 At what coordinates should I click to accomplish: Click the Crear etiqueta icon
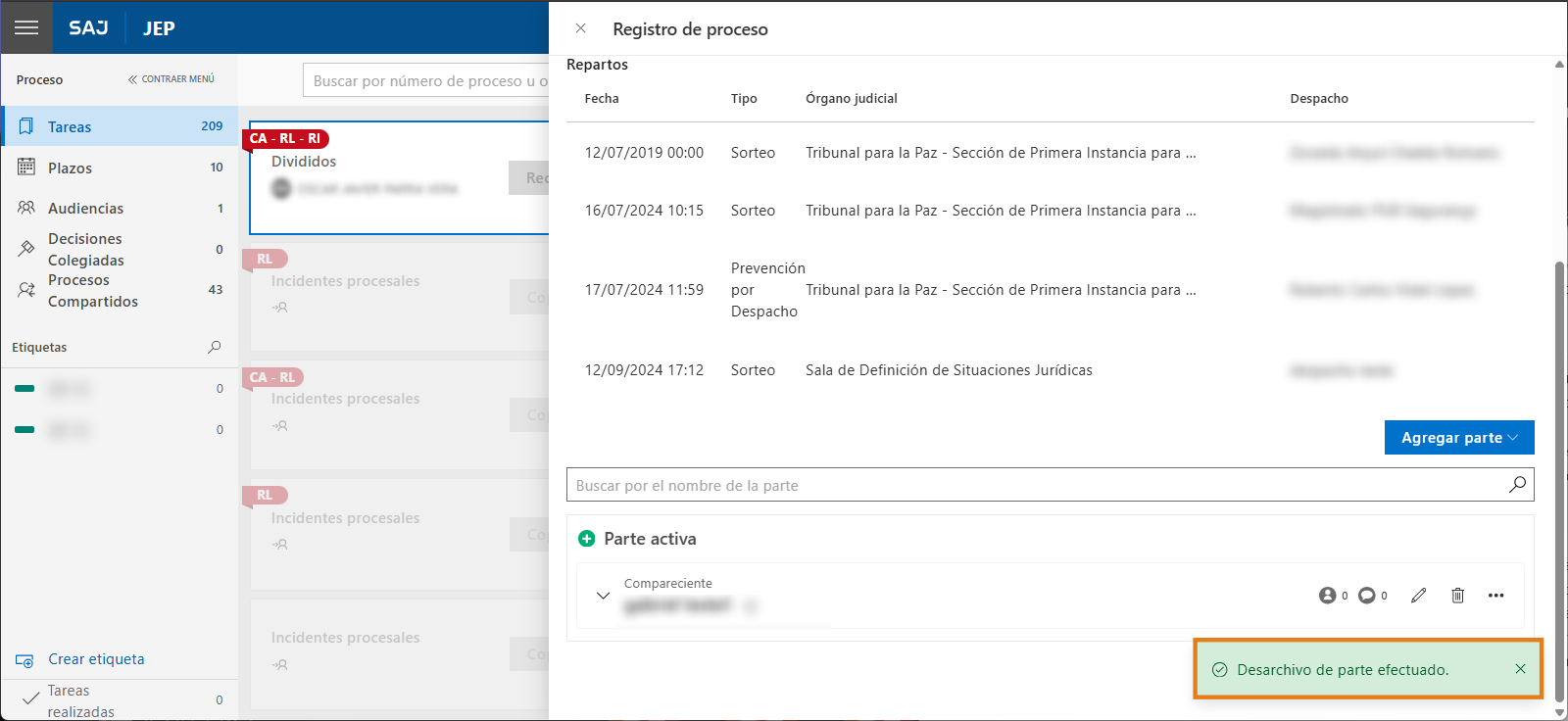point(24,660)
